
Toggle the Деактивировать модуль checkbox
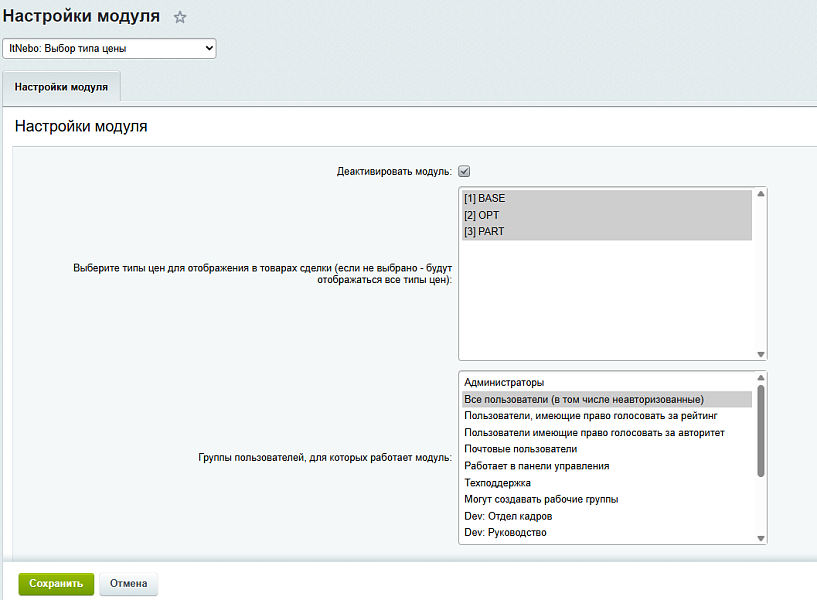coord(464,171)
